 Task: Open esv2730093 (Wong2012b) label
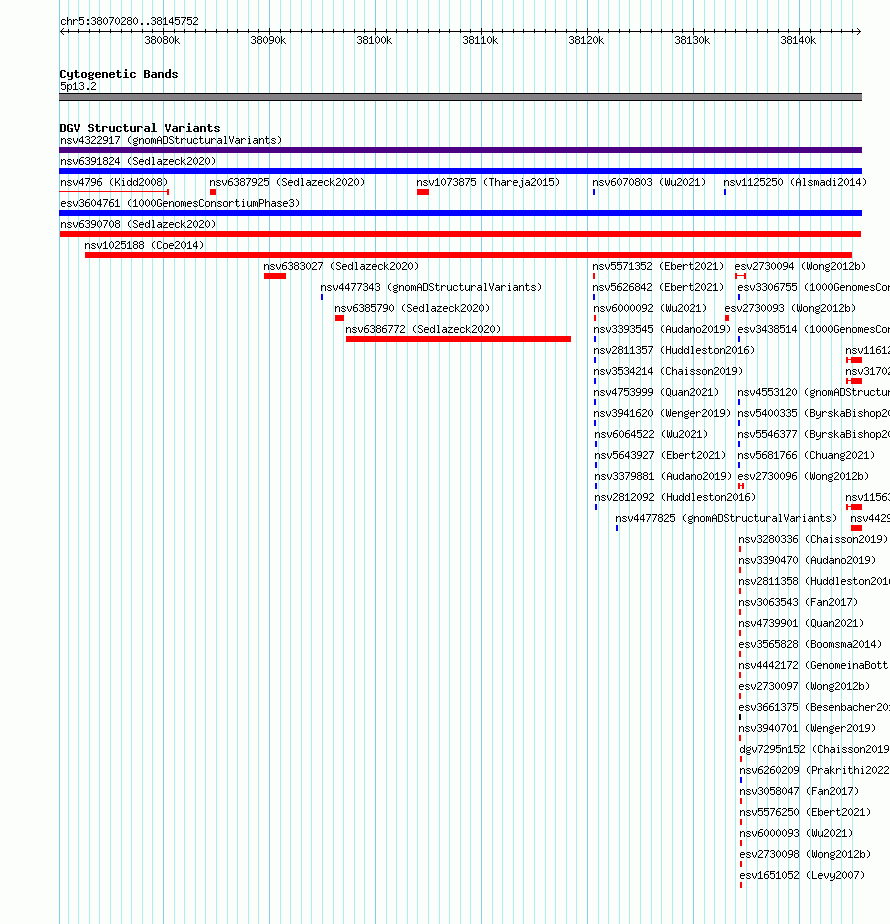[790, 308]
